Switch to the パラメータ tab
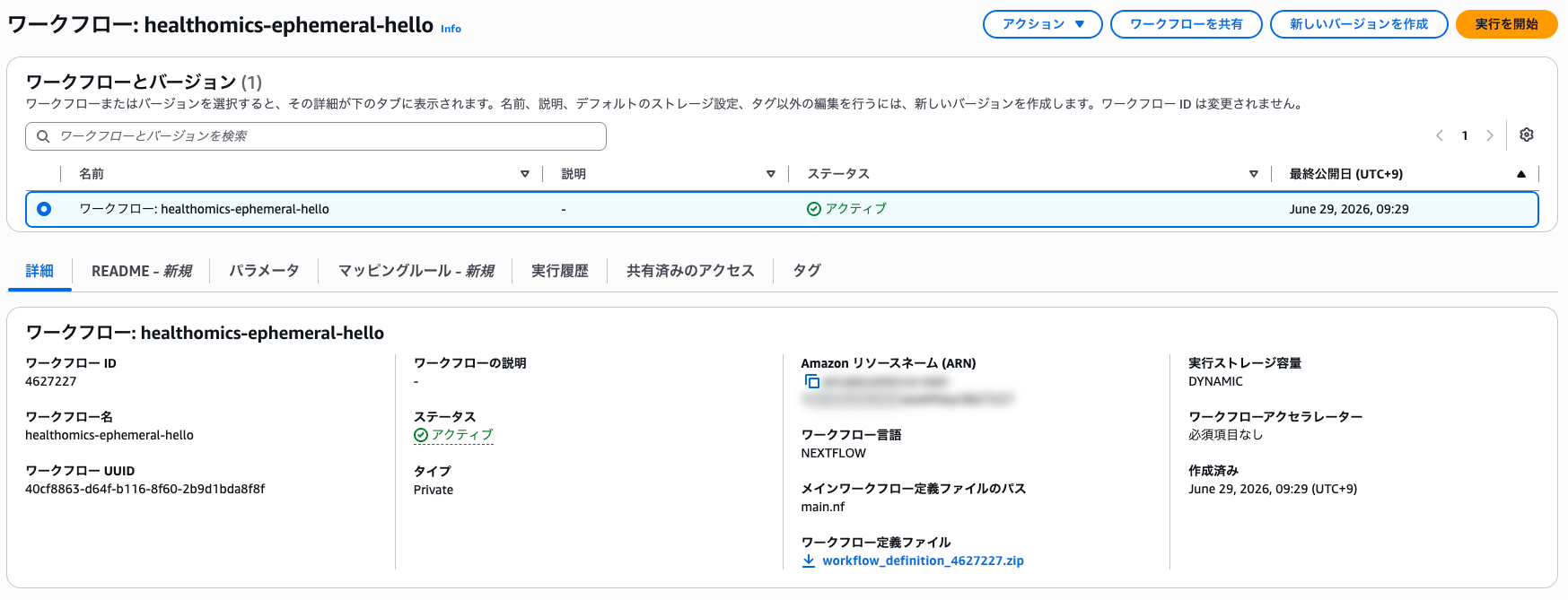This screenshot has height=600, width=1568. tap(264, 271)
